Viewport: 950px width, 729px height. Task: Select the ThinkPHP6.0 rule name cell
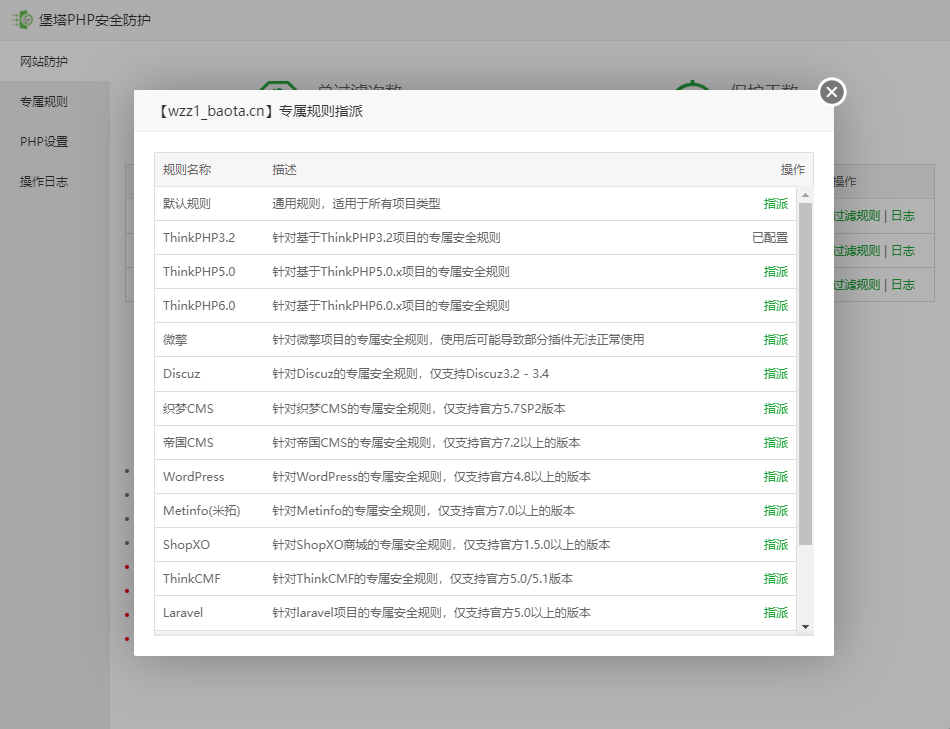(199, 305)
